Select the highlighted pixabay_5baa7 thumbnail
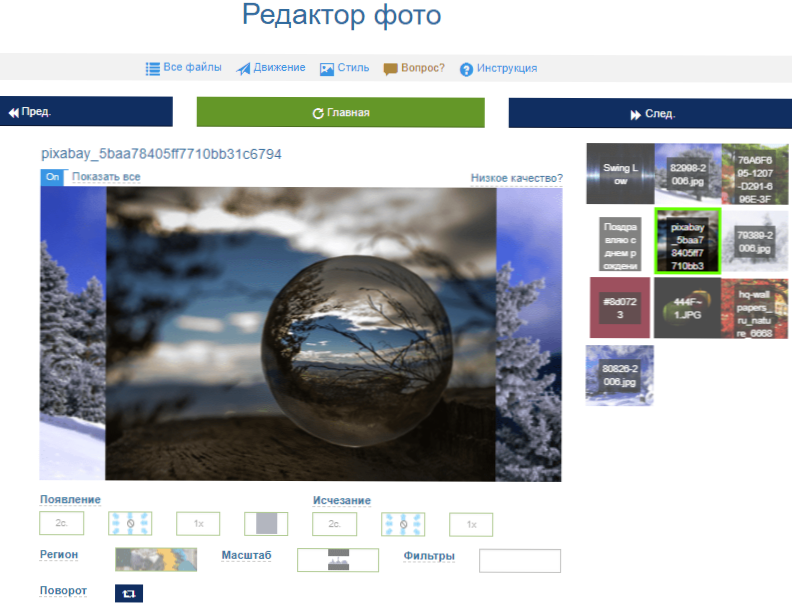This screenshot has width=792, height=605. pyautogui.click(x=687, y=241)
